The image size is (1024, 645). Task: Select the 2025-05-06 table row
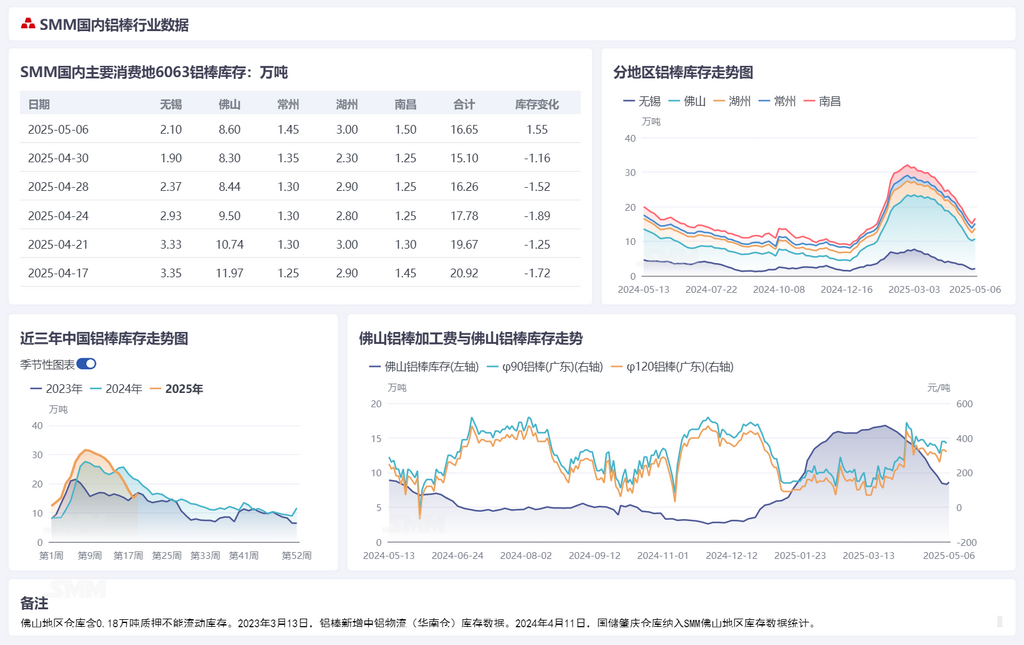299,130
